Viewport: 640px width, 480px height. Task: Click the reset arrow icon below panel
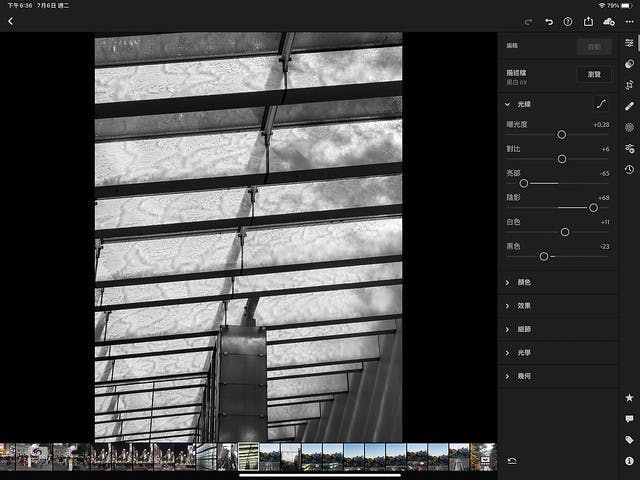(x=512, y=461)
